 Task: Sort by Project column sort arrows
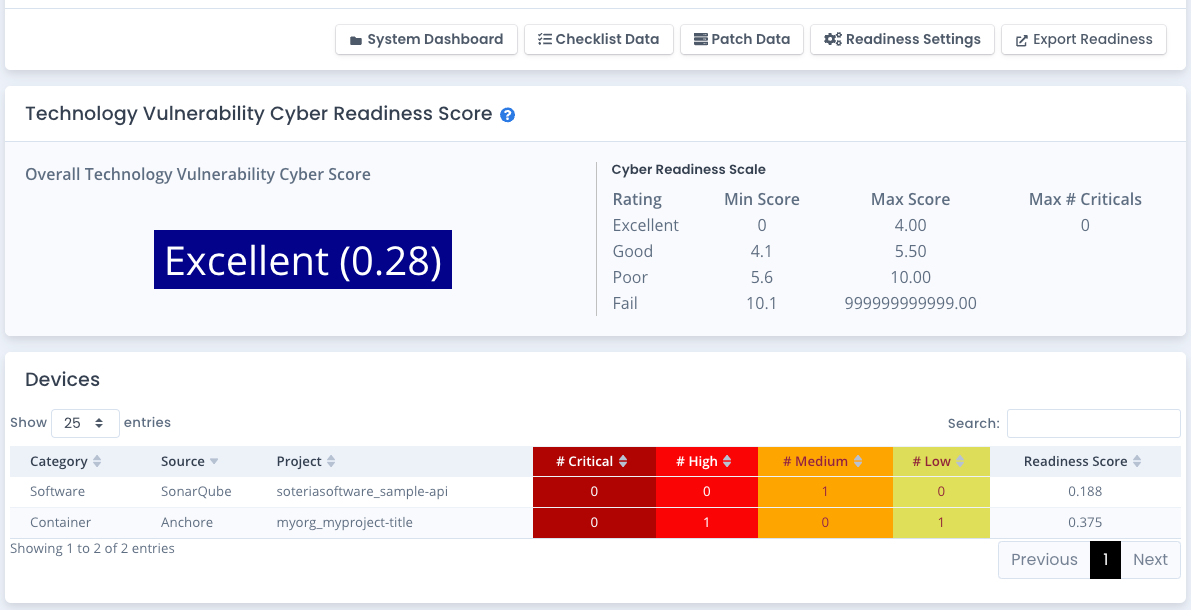point(331,461)
